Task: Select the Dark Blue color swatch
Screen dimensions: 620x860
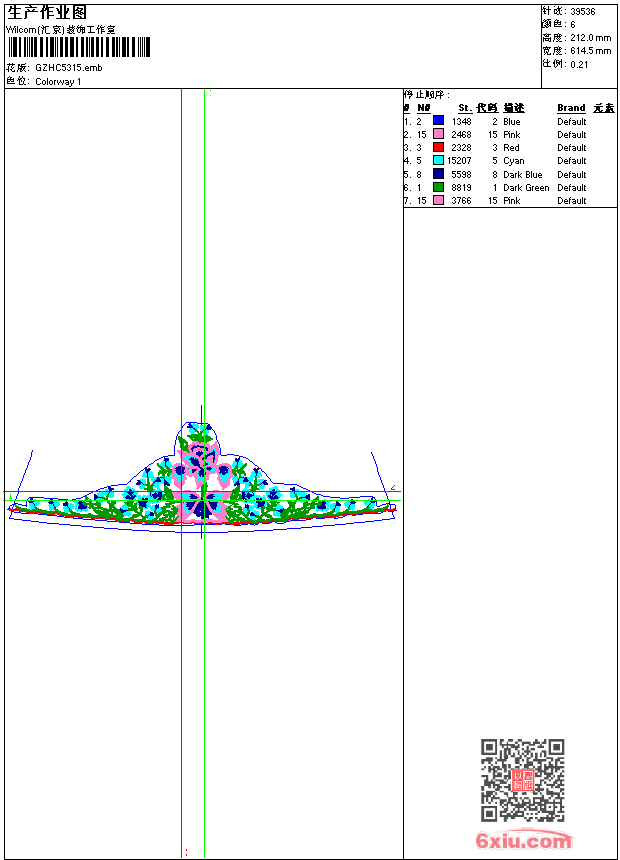Action: click(x=438, y=174)
